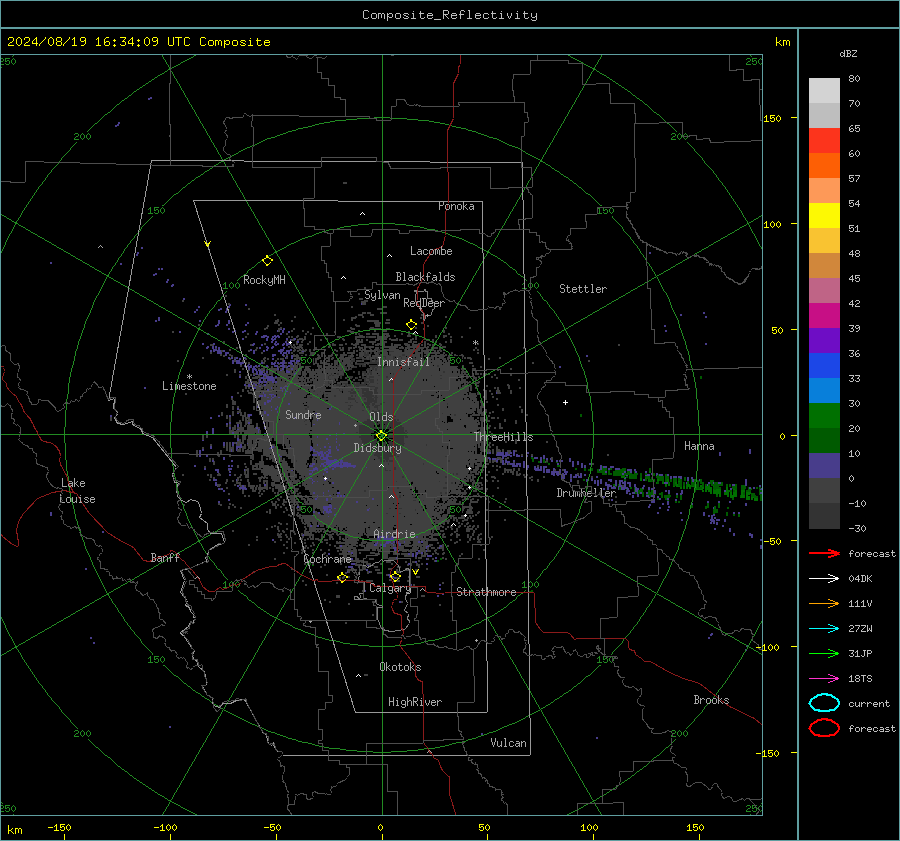
Task: Click the magenta swatch between 42 and 39
Action: [x=824, y=316]
